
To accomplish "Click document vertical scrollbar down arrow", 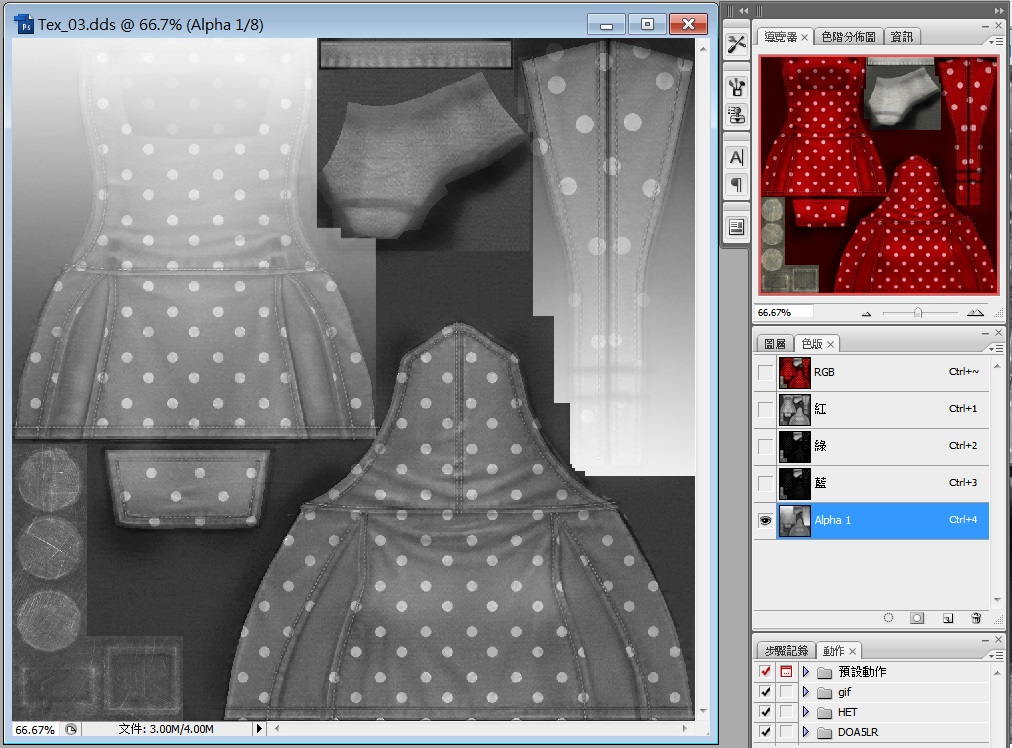I will tap(703, 711).
